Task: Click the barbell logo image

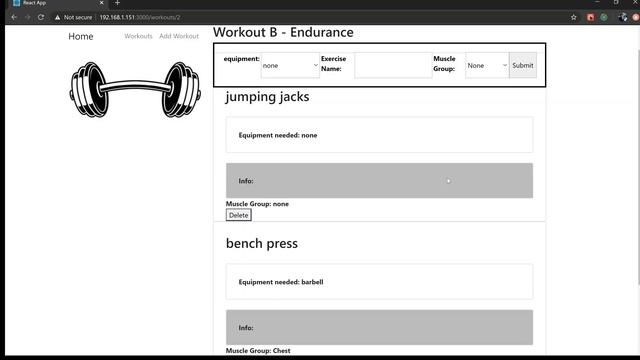Action: click(135, 89)
